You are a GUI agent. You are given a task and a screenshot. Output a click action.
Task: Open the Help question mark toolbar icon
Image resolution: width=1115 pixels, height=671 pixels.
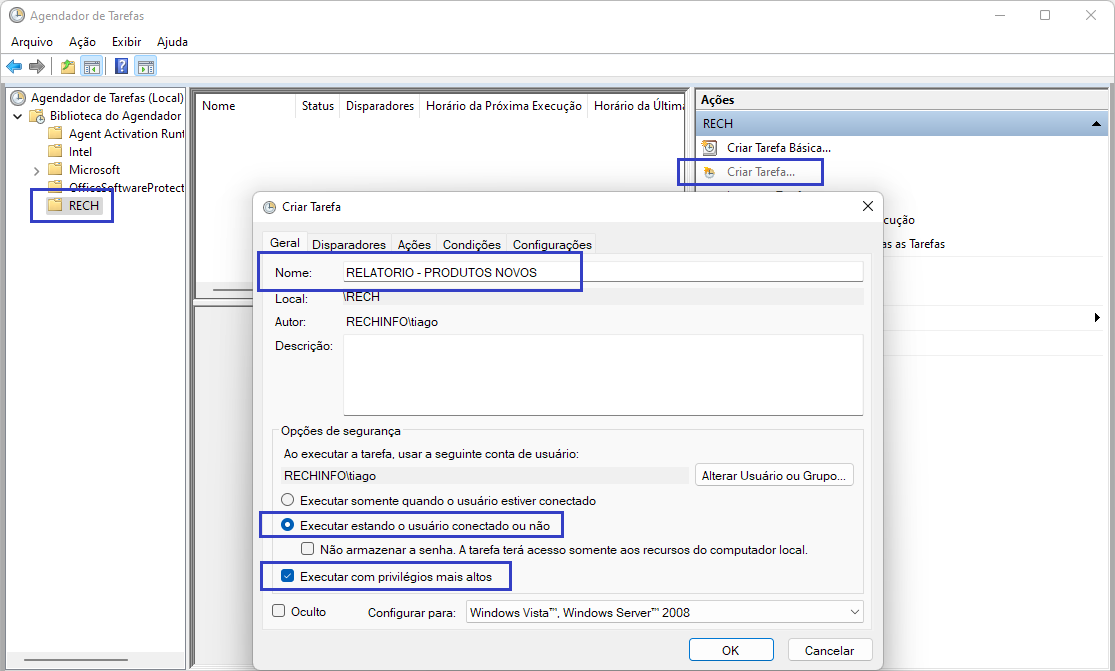tap(122, 66)
